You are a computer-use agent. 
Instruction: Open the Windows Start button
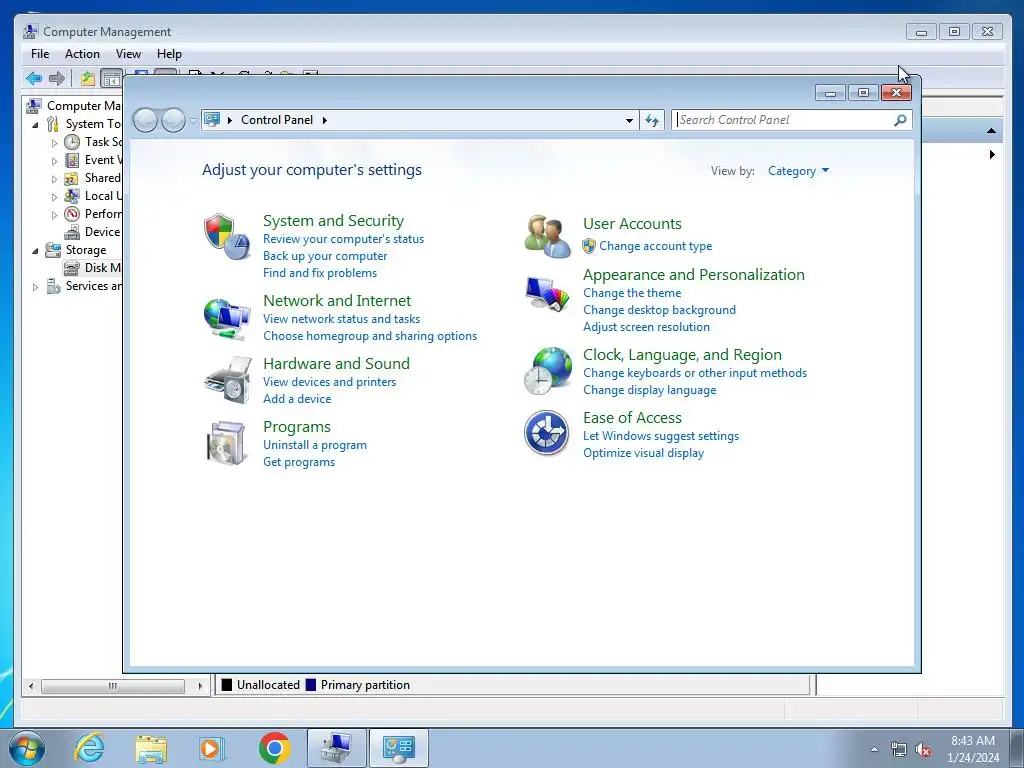click(x=27, y=748)
